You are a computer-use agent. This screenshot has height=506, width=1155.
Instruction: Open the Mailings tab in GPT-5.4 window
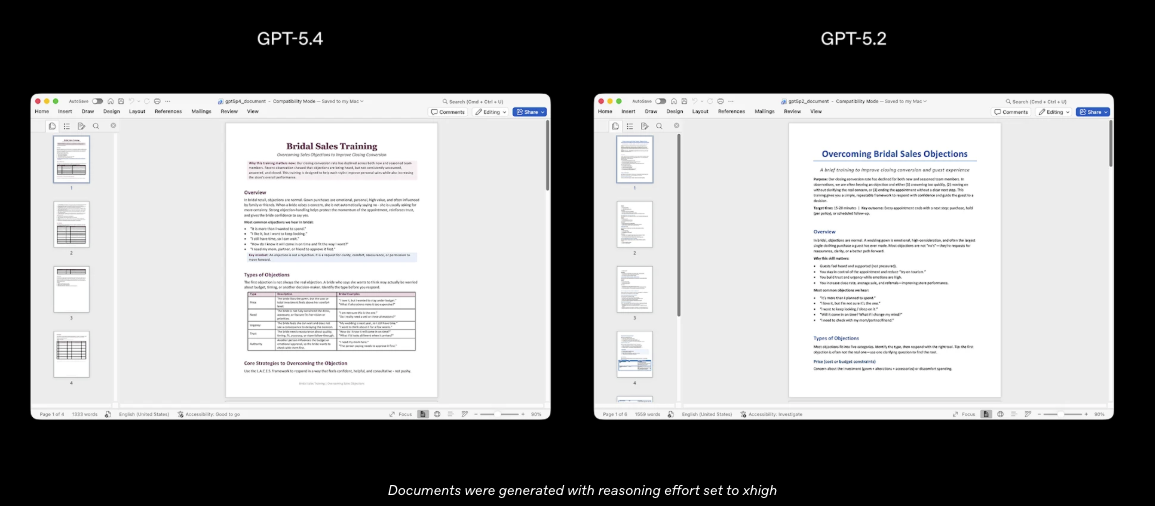click(x=201, y=111)
